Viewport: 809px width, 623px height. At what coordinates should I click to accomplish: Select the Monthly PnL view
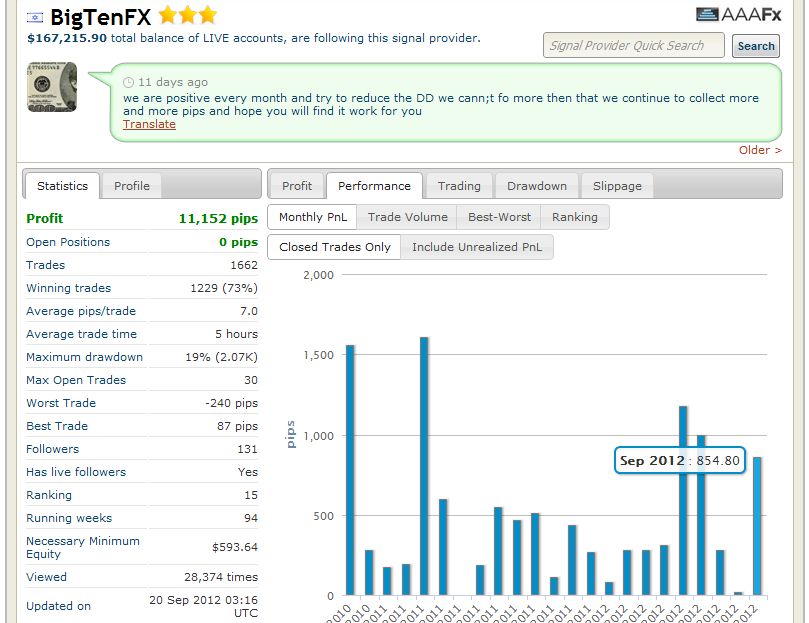(x=313, y=217)
